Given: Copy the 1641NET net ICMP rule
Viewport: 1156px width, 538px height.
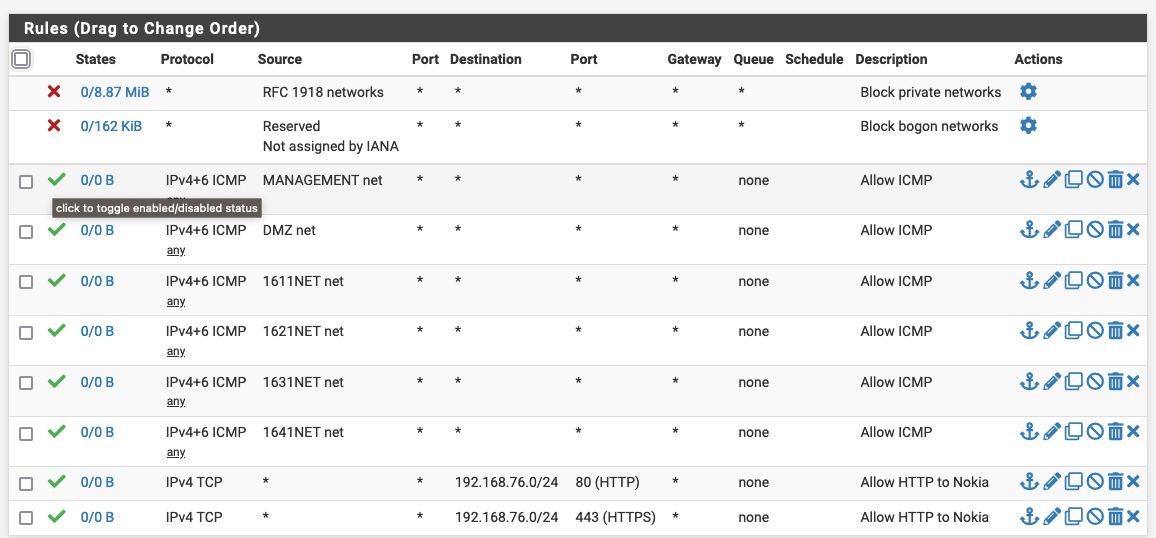Looking at the screenshot, I should click(x=1074, y=432).
